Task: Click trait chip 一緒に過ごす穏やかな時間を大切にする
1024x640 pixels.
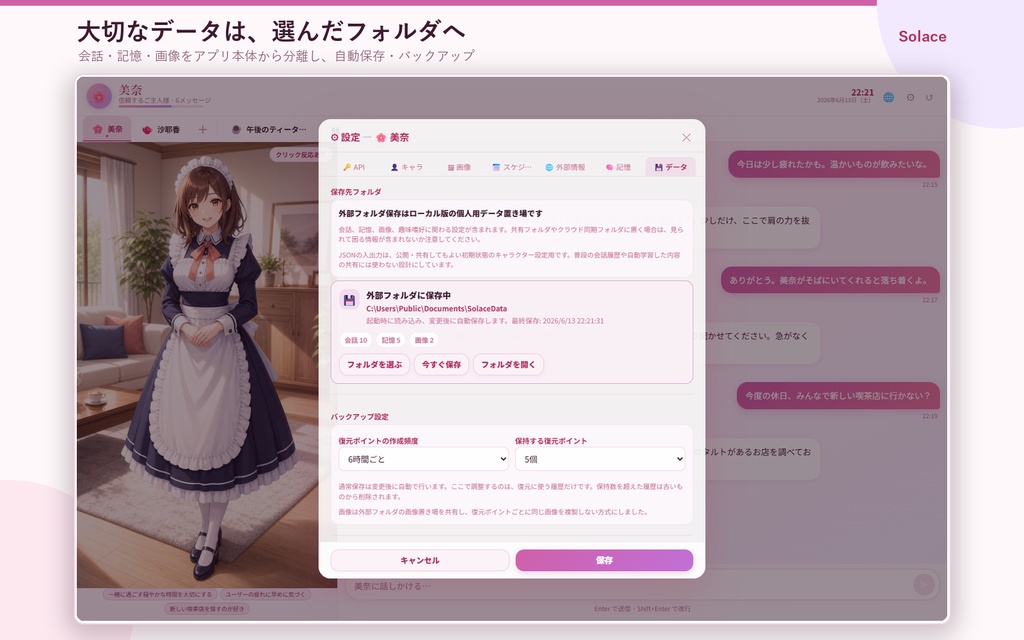Action: [159, 595]
